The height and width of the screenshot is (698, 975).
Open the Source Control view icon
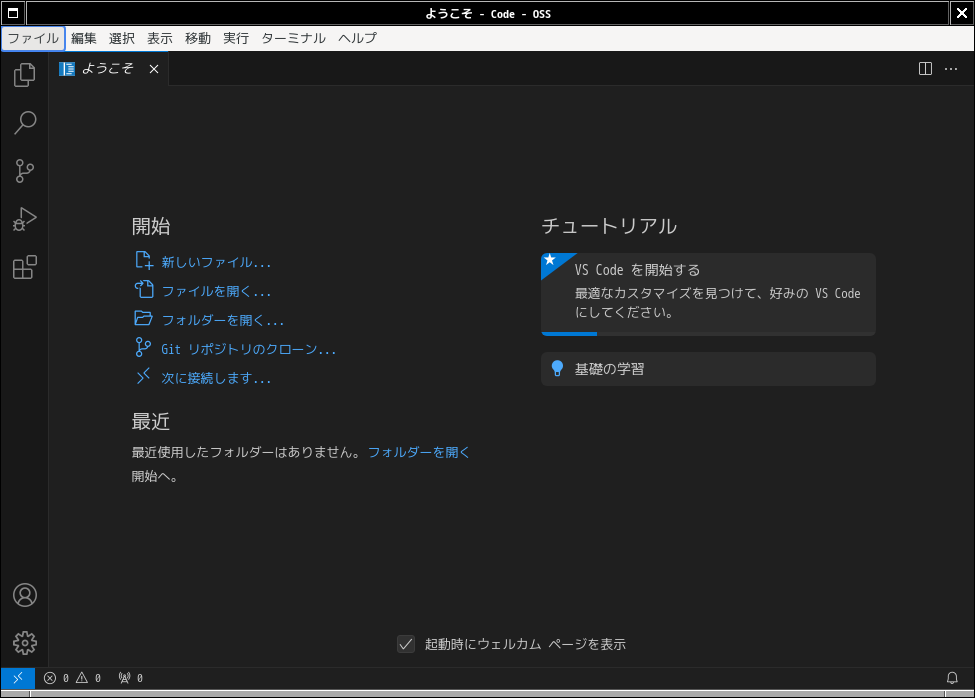(x=24, y=170)
